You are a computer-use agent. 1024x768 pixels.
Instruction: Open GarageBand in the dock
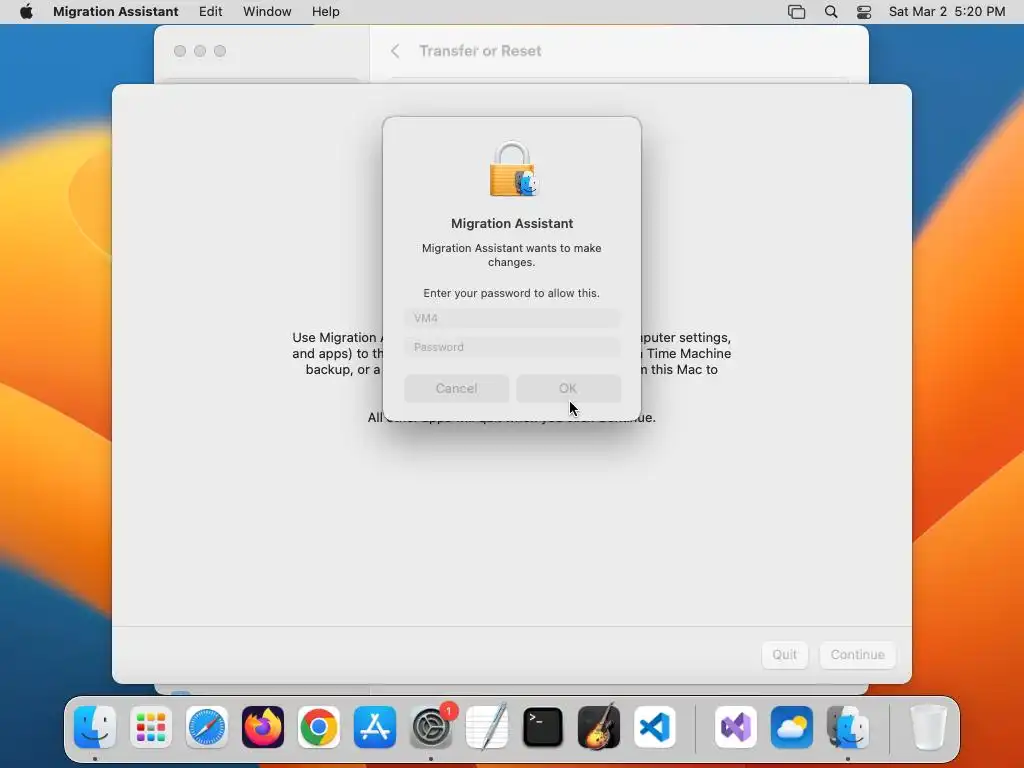point(599,727)
